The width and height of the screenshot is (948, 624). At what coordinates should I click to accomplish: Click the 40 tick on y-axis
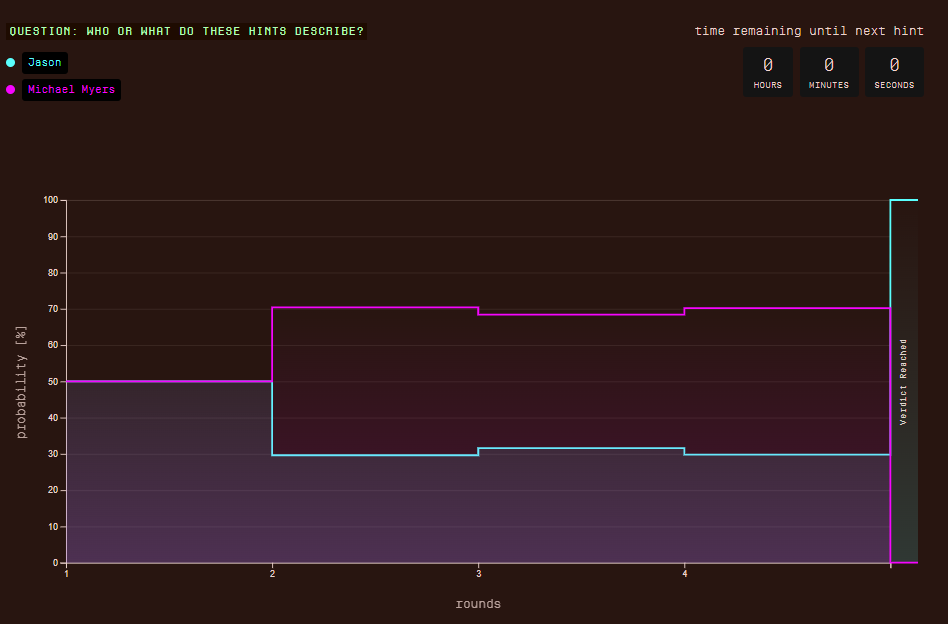click(x=53, y=418)
